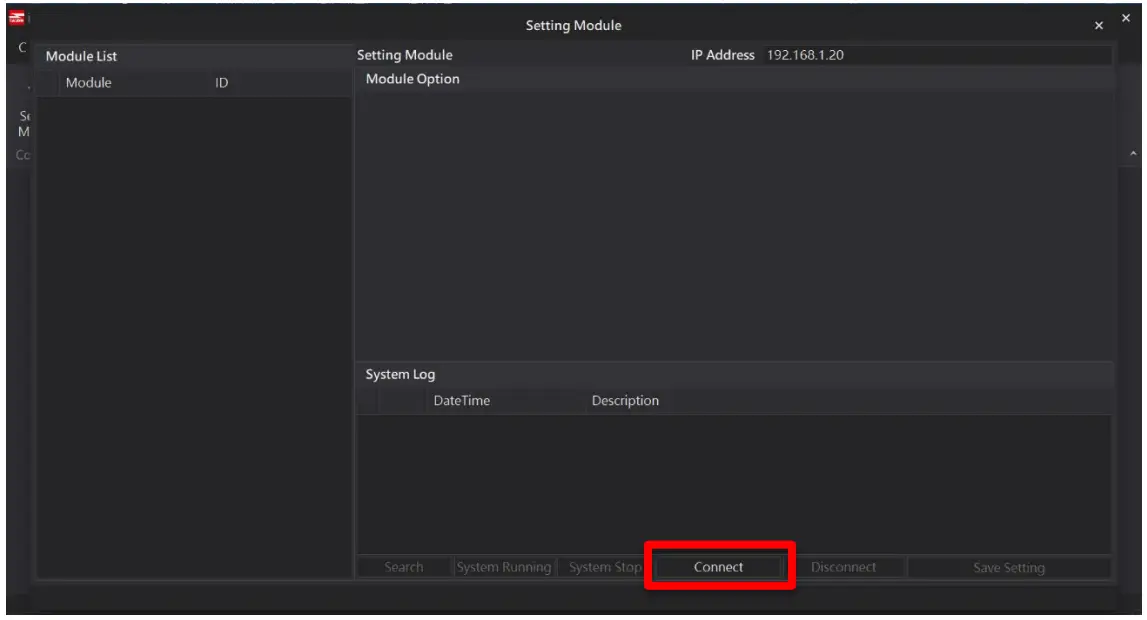Click the Connect button
The image size is (1147, 620).
[x=718, y=567]
